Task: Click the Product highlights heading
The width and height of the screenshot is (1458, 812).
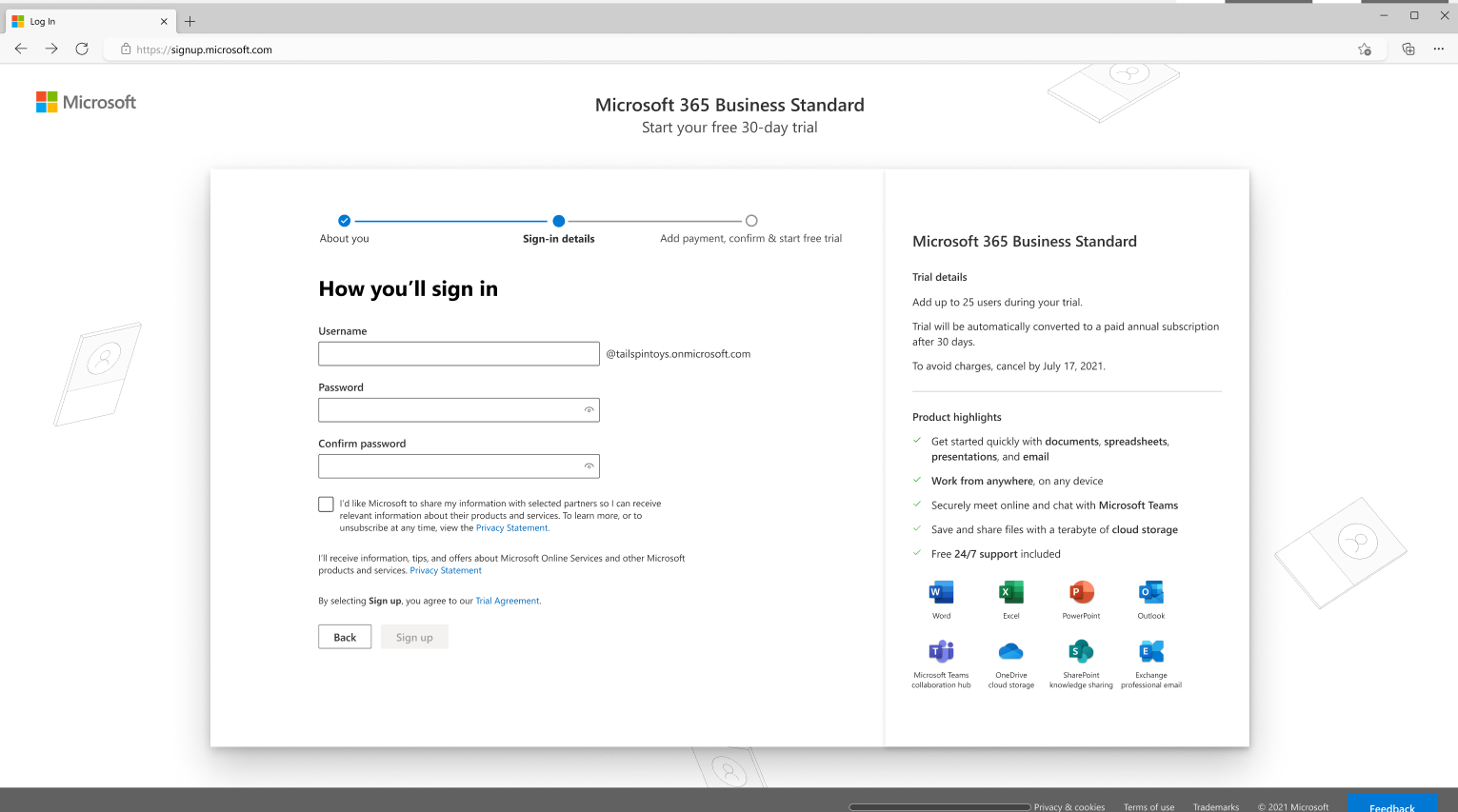Action: 956,417
